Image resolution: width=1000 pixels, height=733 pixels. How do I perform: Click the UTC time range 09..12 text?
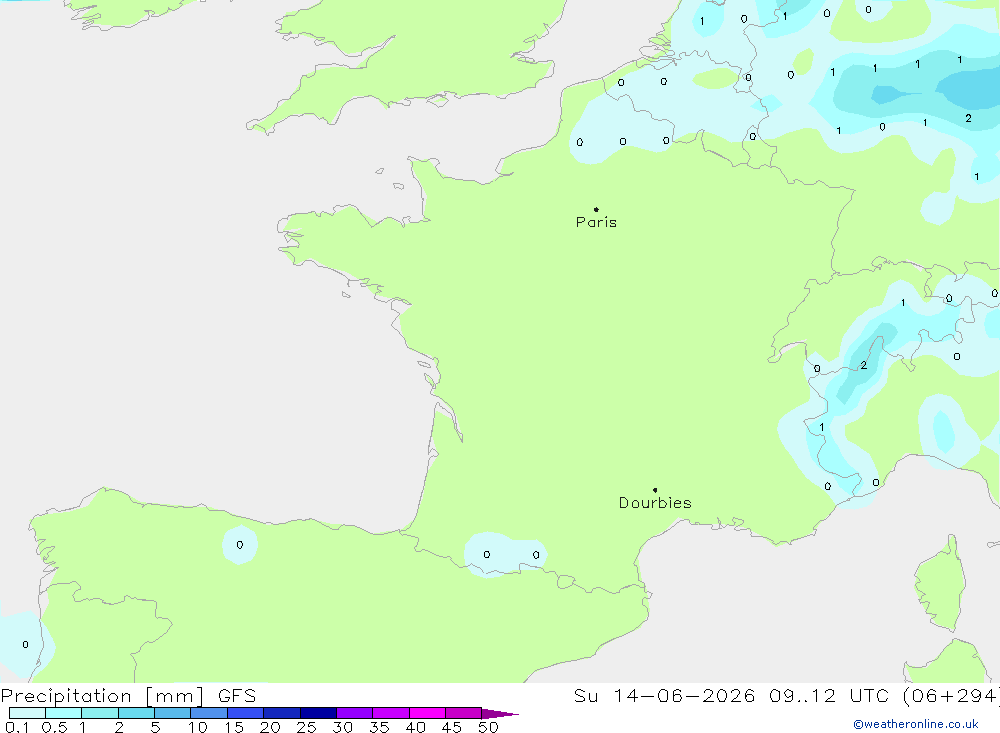click(x=802, y=695)
